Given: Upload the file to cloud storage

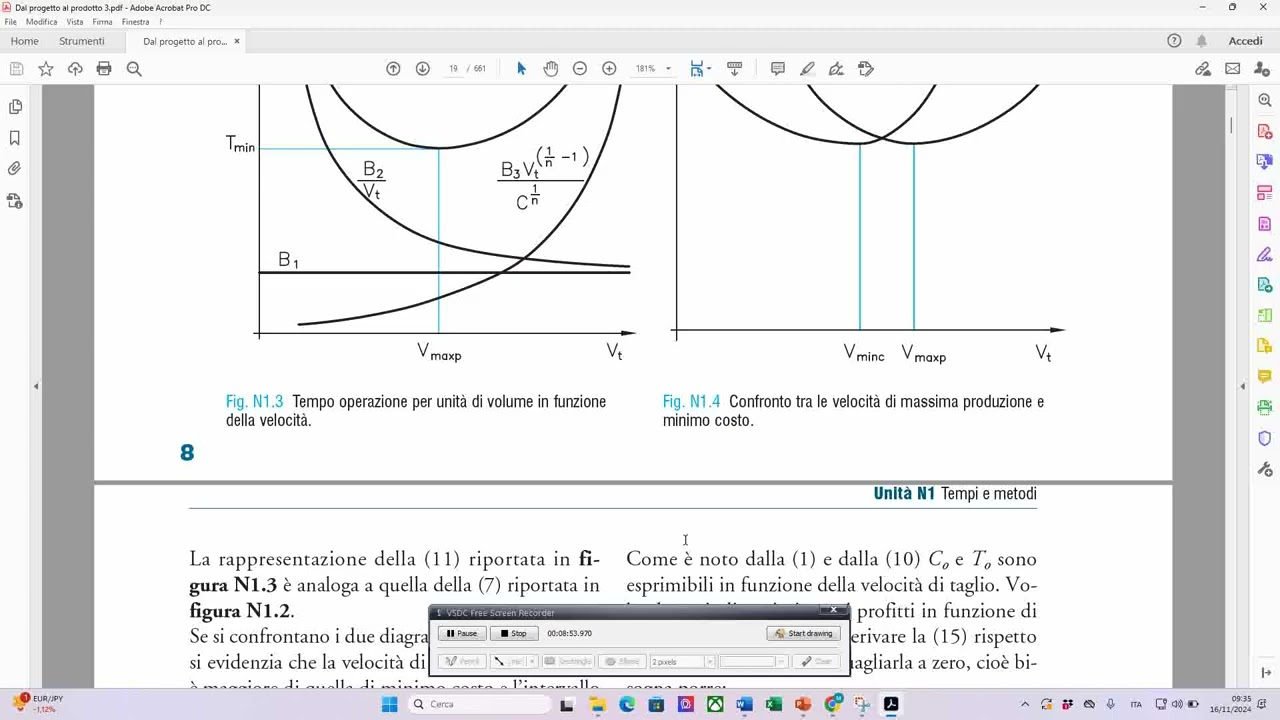Looking at the screenshot, I should tap(75, 69).
